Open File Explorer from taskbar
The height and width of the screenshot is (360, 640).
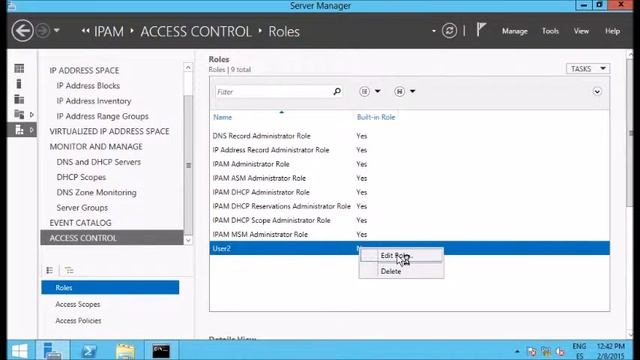point(125,351)
